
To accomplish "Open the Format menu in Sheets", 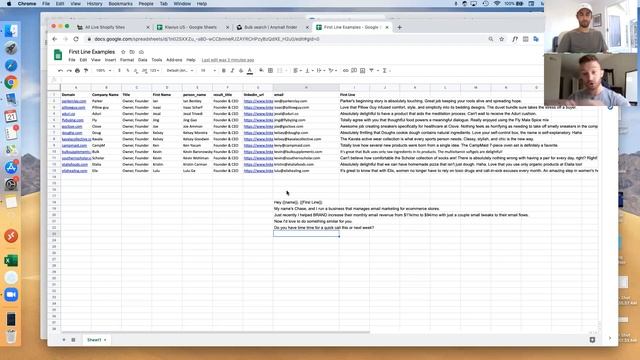I will (127, 60).
